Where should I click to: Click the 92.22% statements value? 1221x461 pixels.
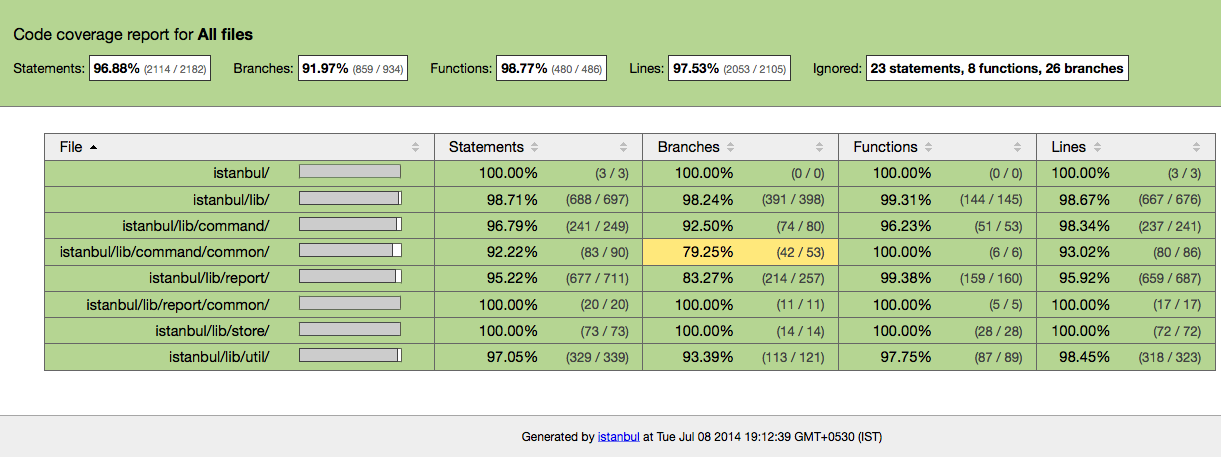(512, 251)
